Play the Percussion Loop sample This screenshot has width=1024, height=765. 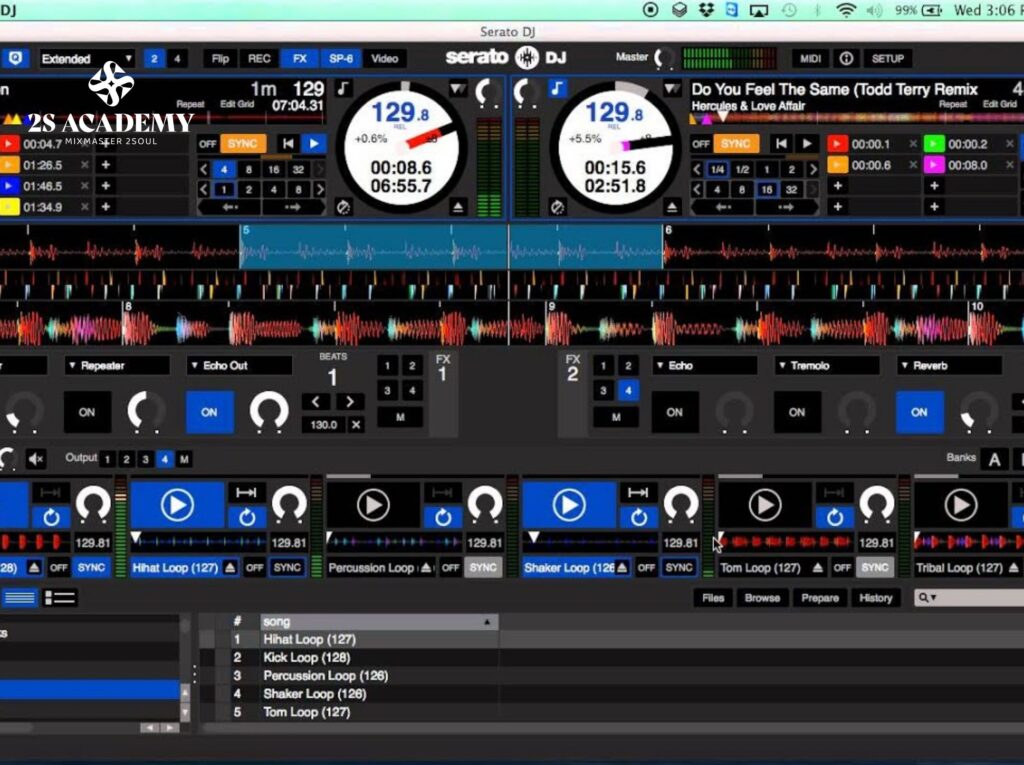373,505
